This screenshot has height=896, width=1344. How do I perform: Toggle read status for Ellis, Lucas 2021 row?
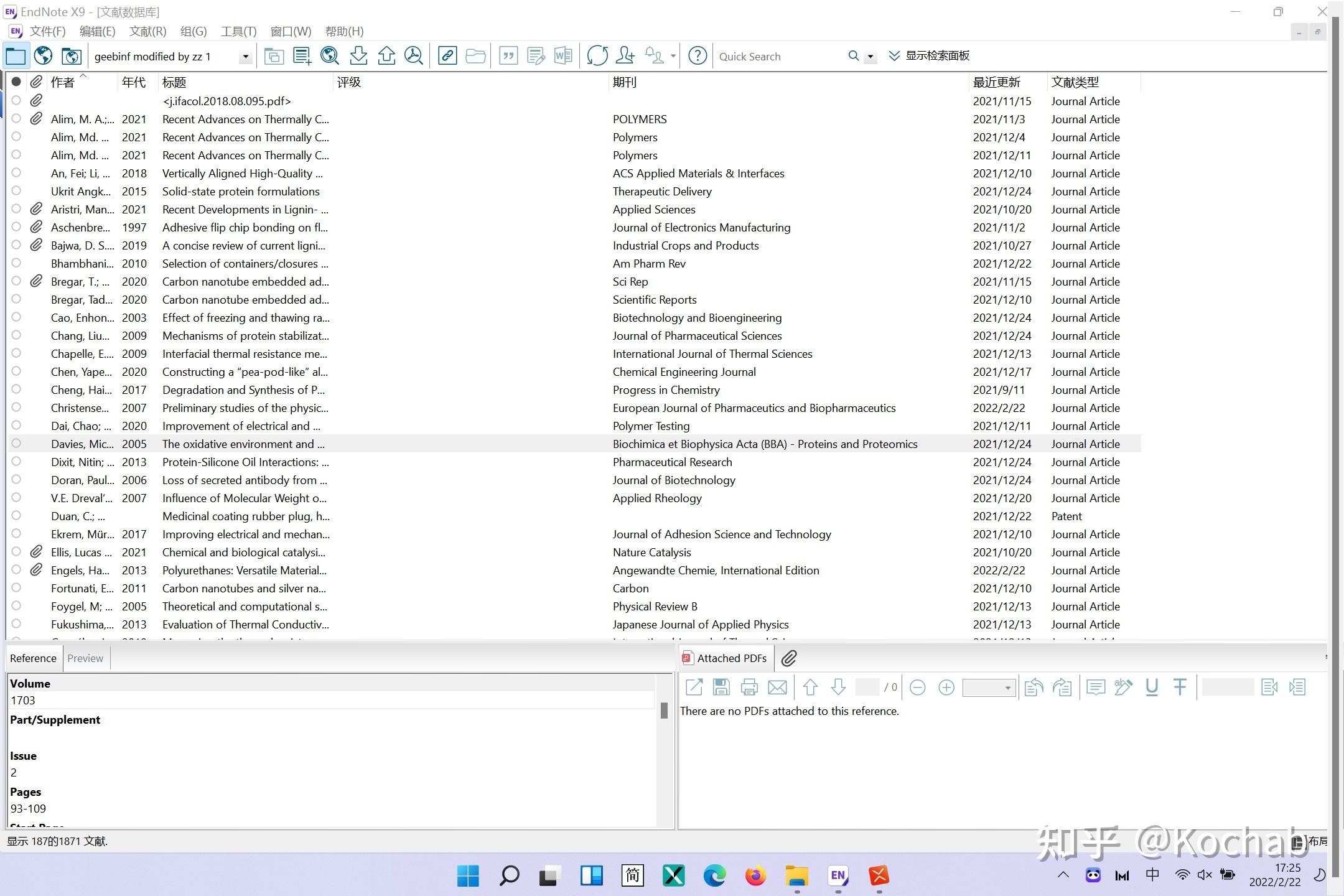(16, 552)
